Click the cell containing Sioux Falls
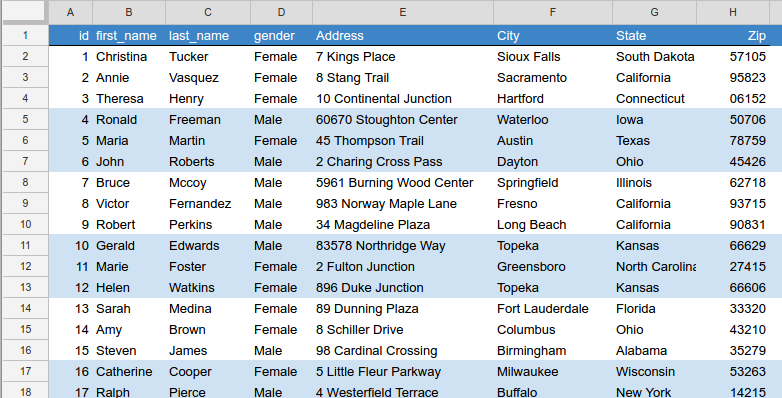The image size is (782, 398). (x=553, y=56)
